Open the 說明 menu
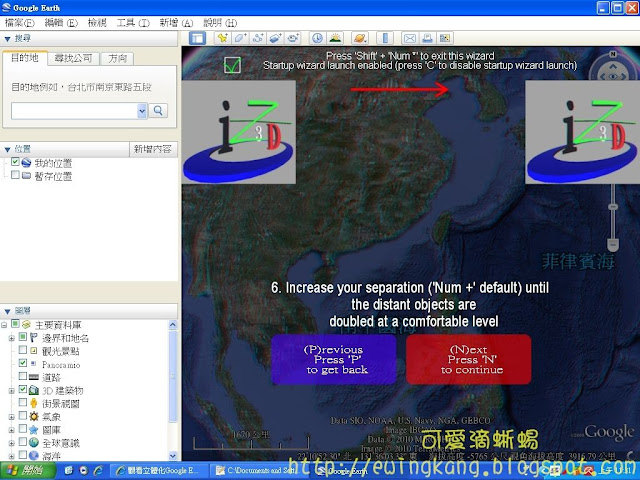This screenshot has width=640, height=480. [220, 23]
